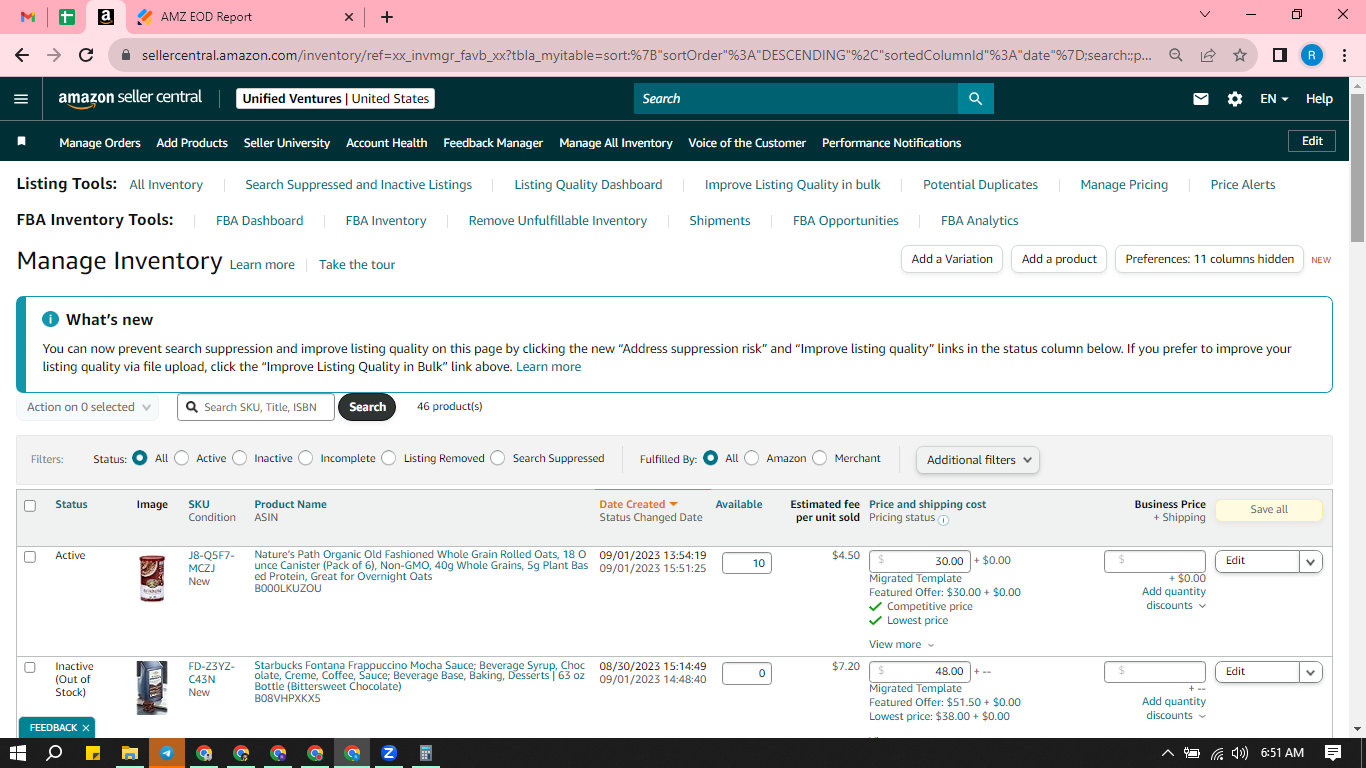Reload the current page
The height and width of the screenshot is (768, 1366).
86,55
